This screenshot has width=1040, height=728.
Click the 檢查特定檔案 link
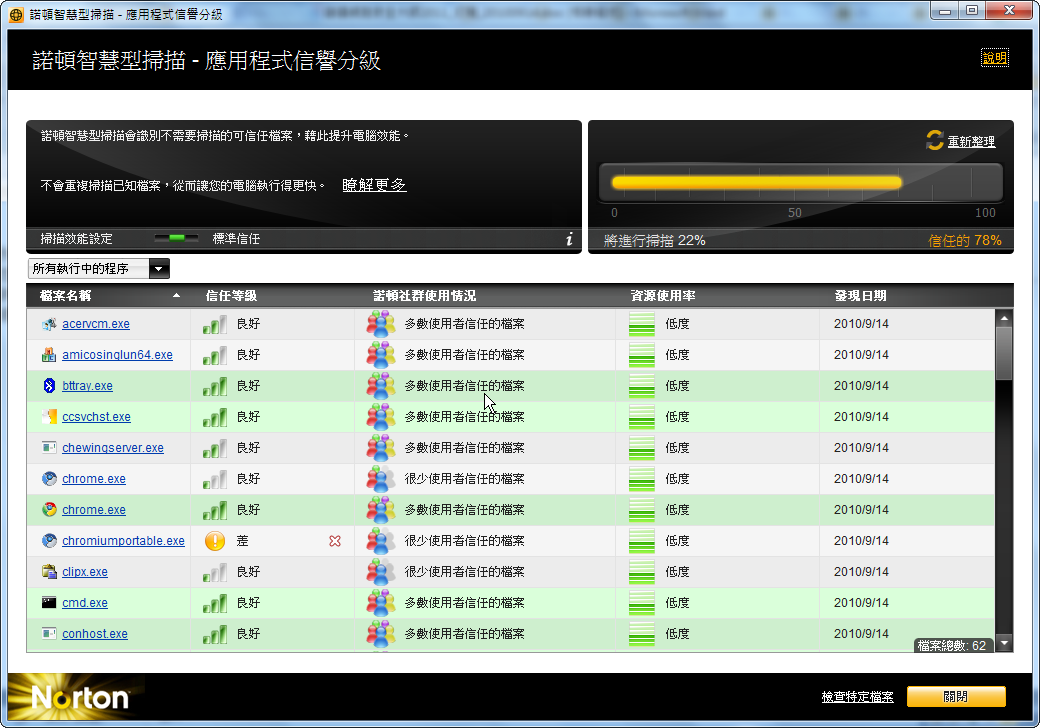pos(858,697)
